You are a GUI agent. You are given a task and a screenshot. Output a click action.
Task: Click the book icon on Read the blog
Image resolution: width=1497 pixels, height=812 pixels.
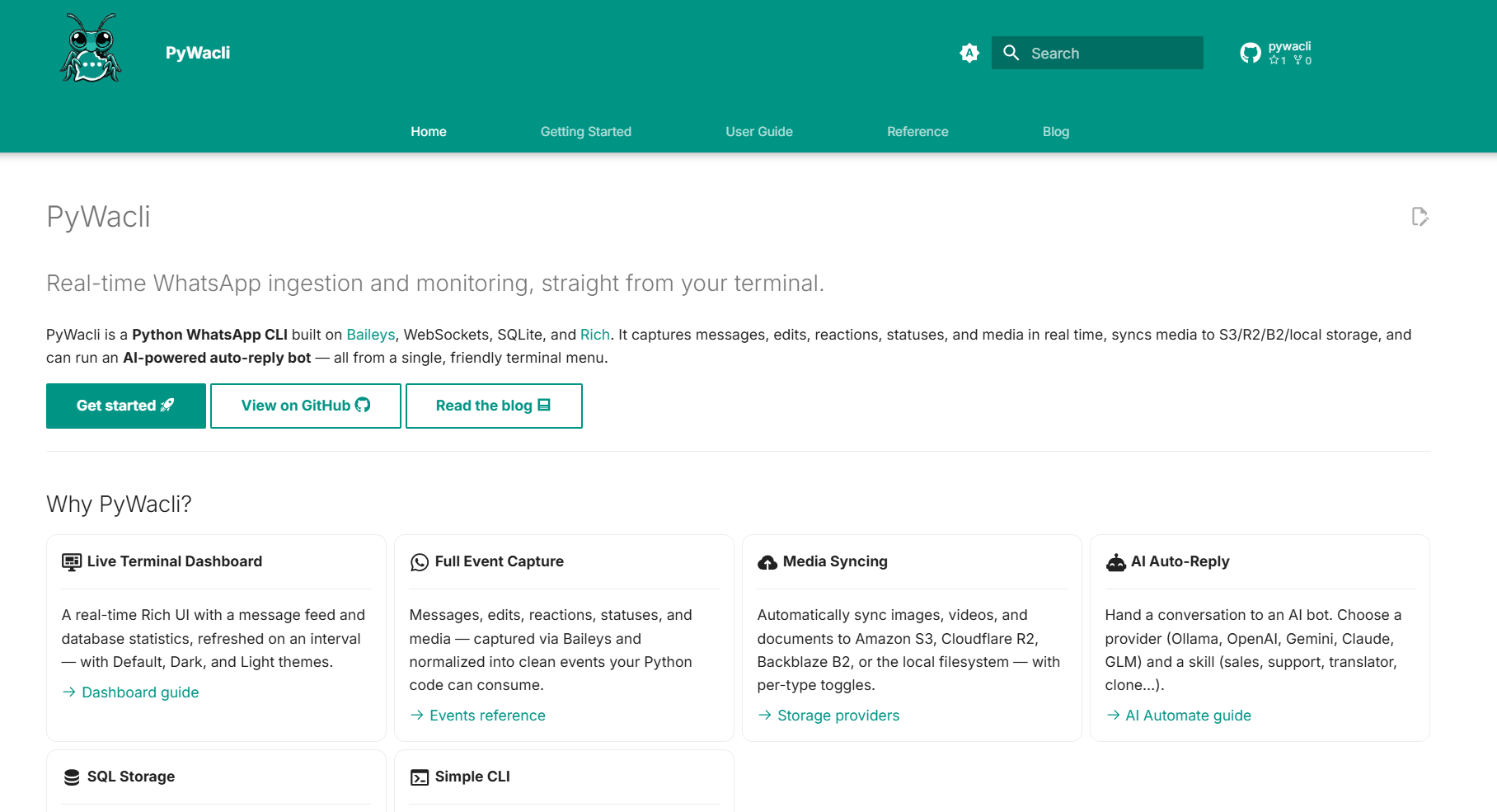point(544,405)
